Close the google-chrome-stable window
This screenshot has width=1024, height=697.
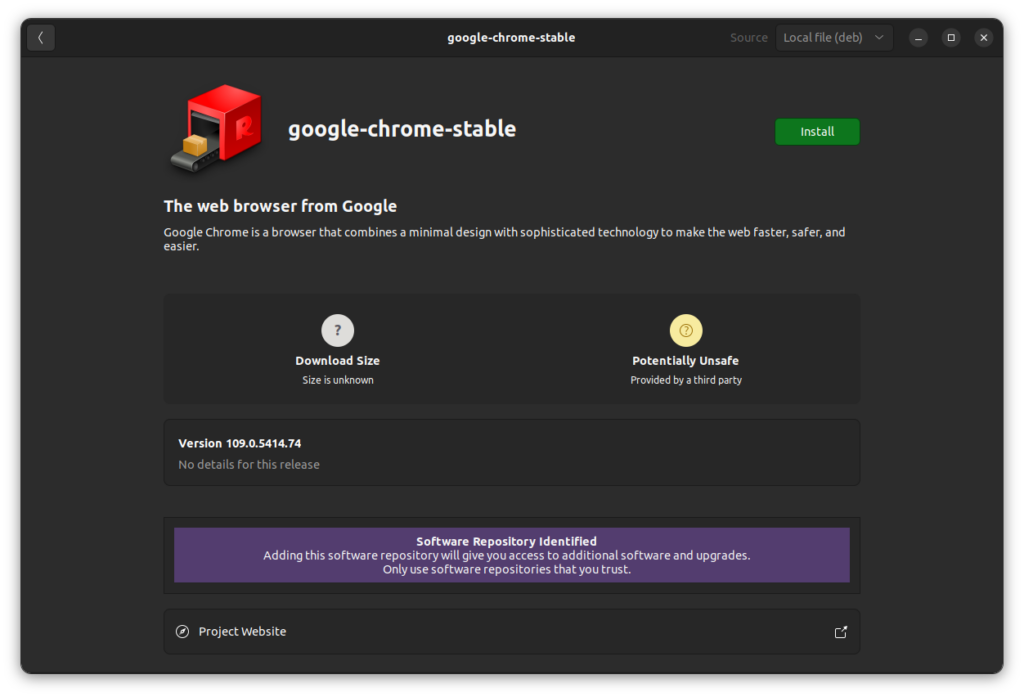(984, 37)
